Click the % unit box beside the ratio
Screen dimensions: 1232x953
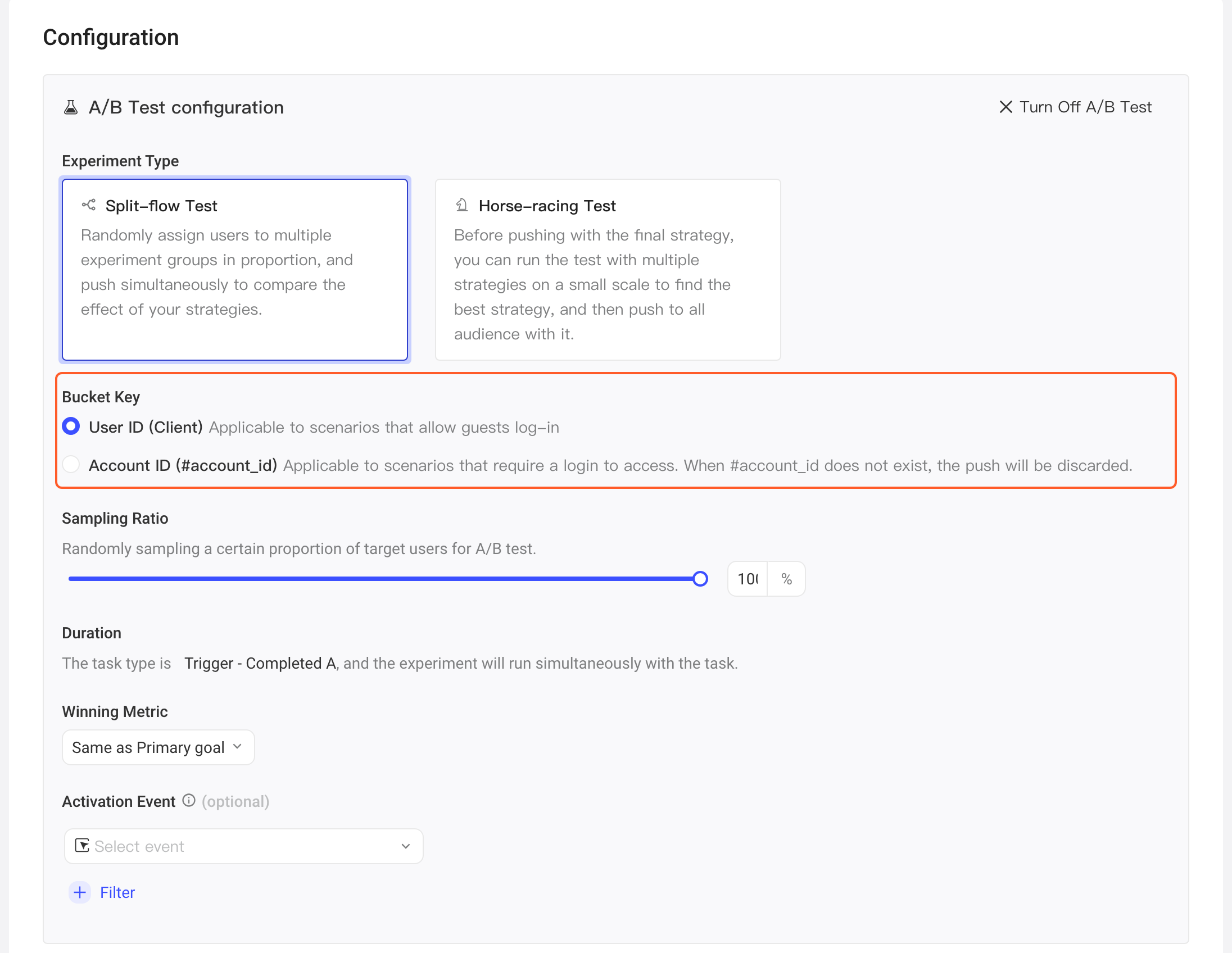pyautogui.click(x=786, y=579)
